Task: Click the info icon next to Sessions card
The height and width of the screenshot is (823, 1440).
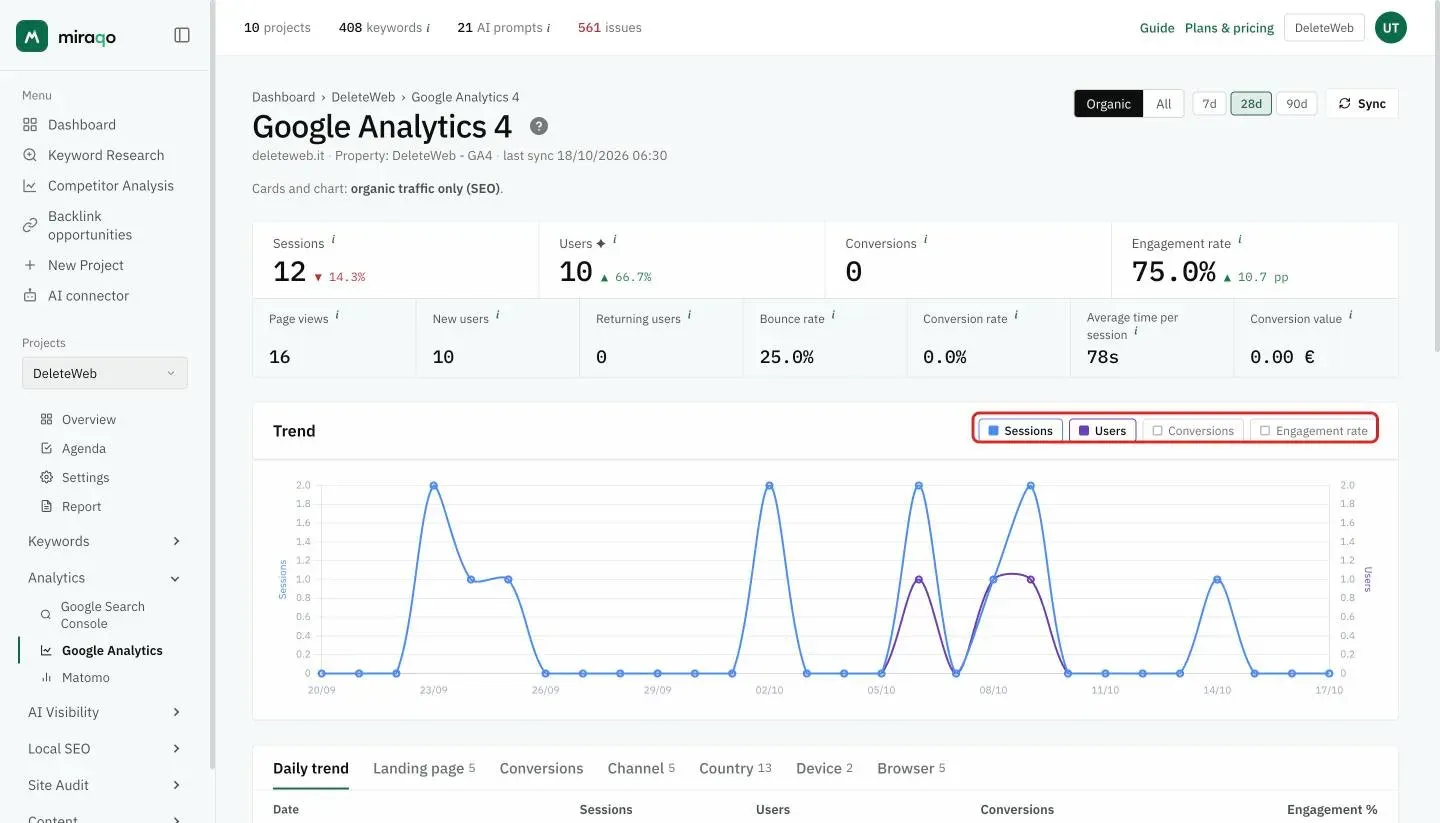Action: pyautogui.click(x=333, y=240)
